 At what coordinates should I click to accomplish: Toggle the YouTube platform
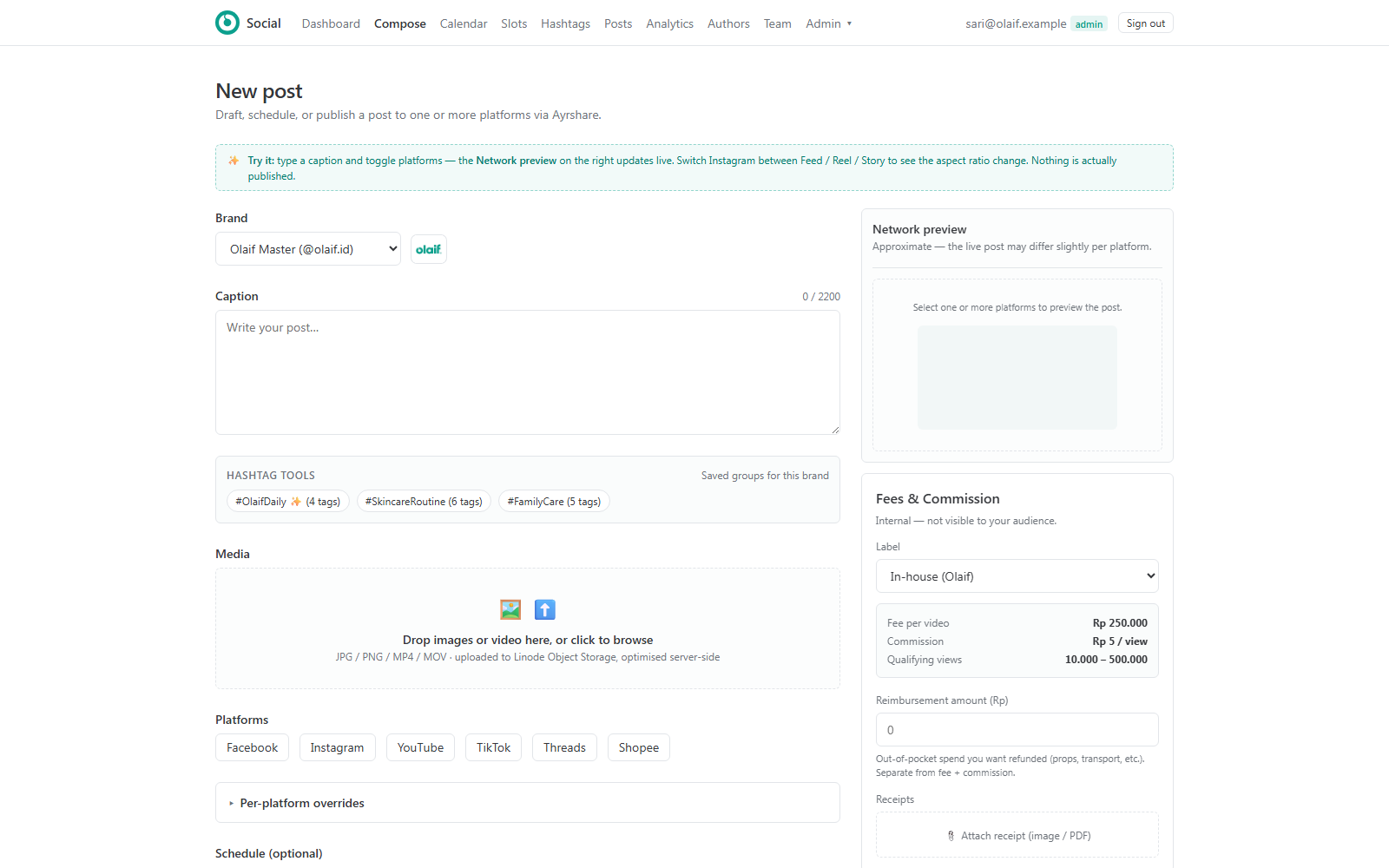click(x=420, y=747)
